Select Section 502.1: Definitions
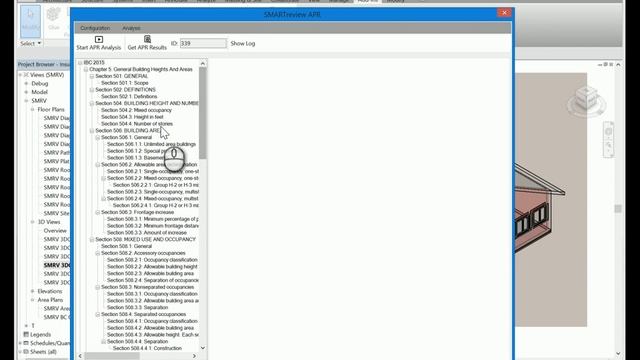 click(x=129, y=96)
